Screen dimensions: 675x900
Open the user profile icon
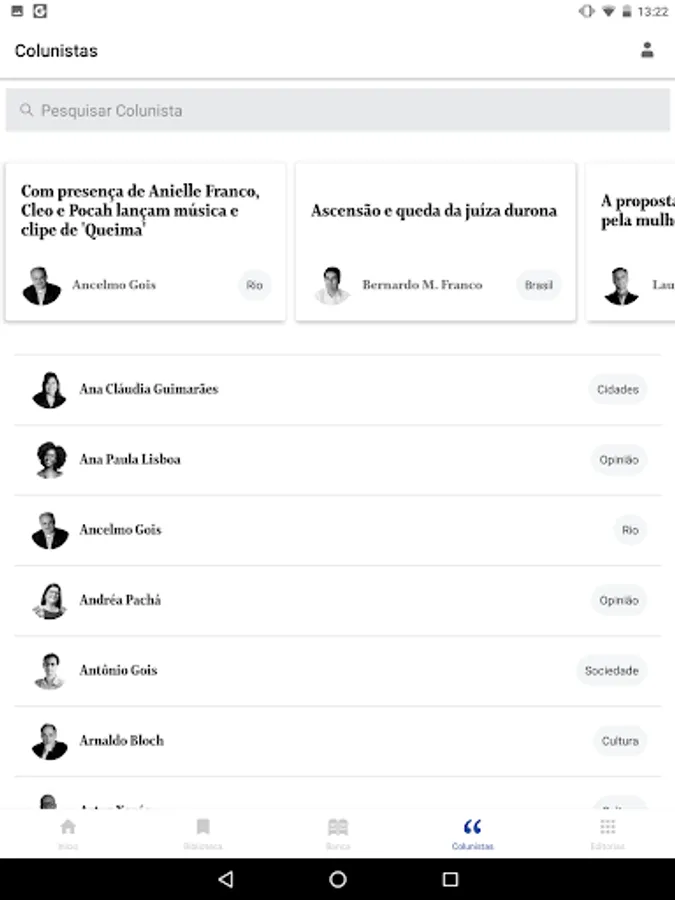[647, 50]
